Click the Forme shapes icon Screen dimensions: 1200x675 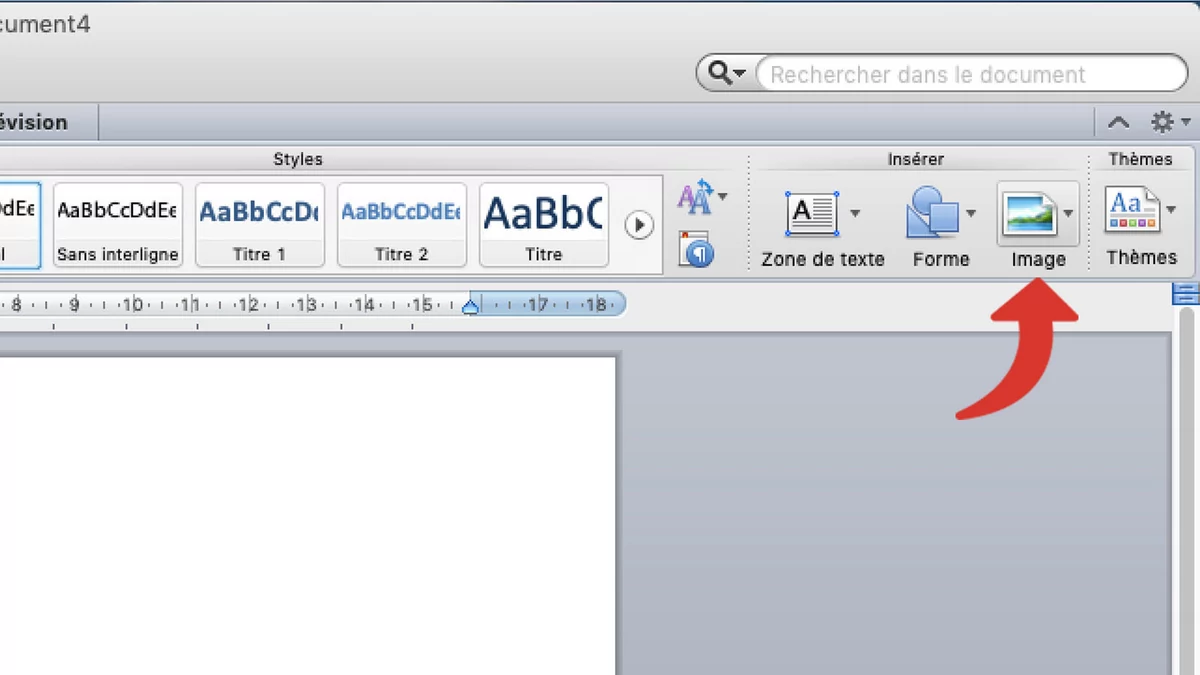932,212
